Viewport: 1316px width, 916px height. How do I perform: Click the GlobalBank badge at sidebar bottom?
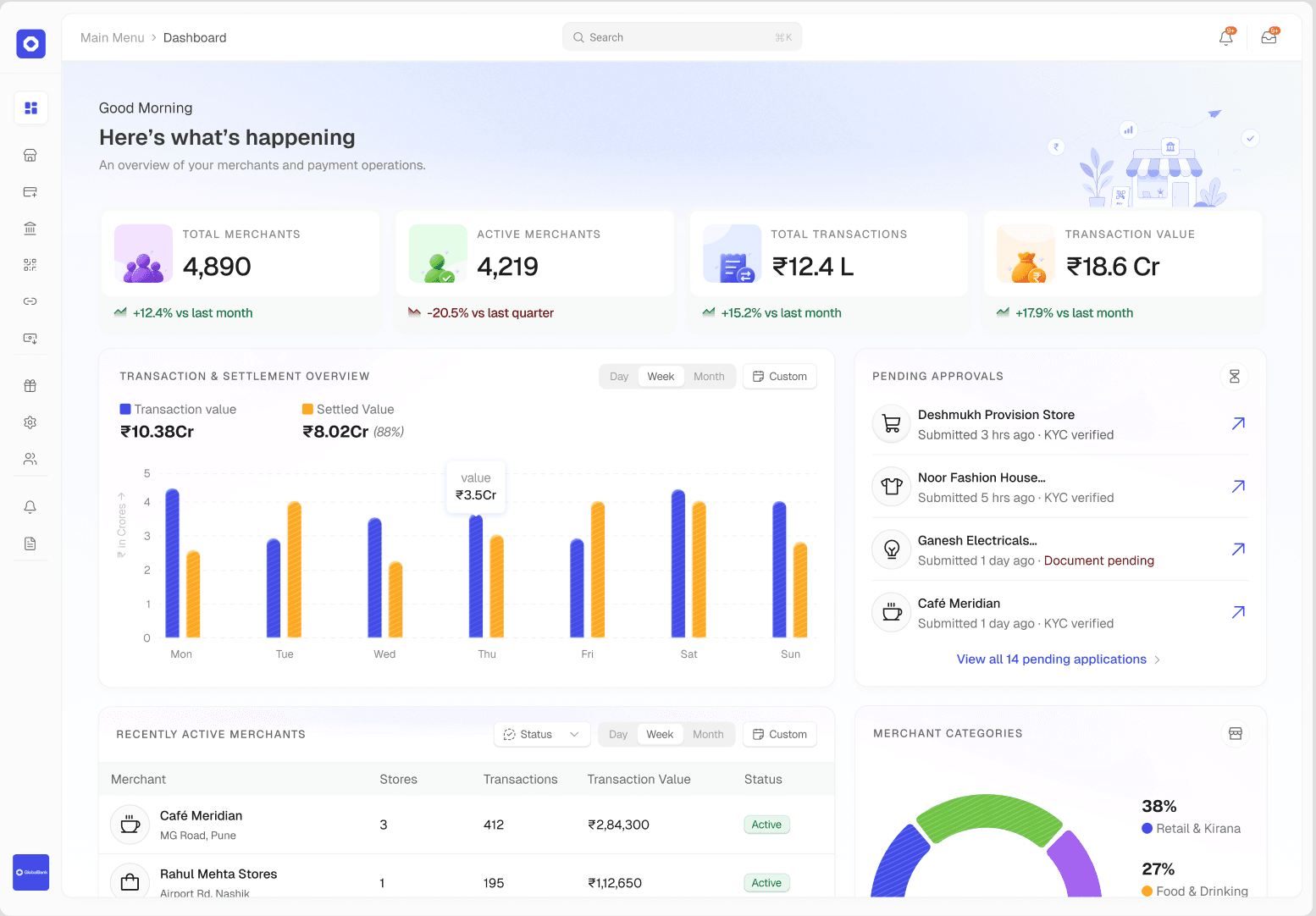(x=31, y=872)
